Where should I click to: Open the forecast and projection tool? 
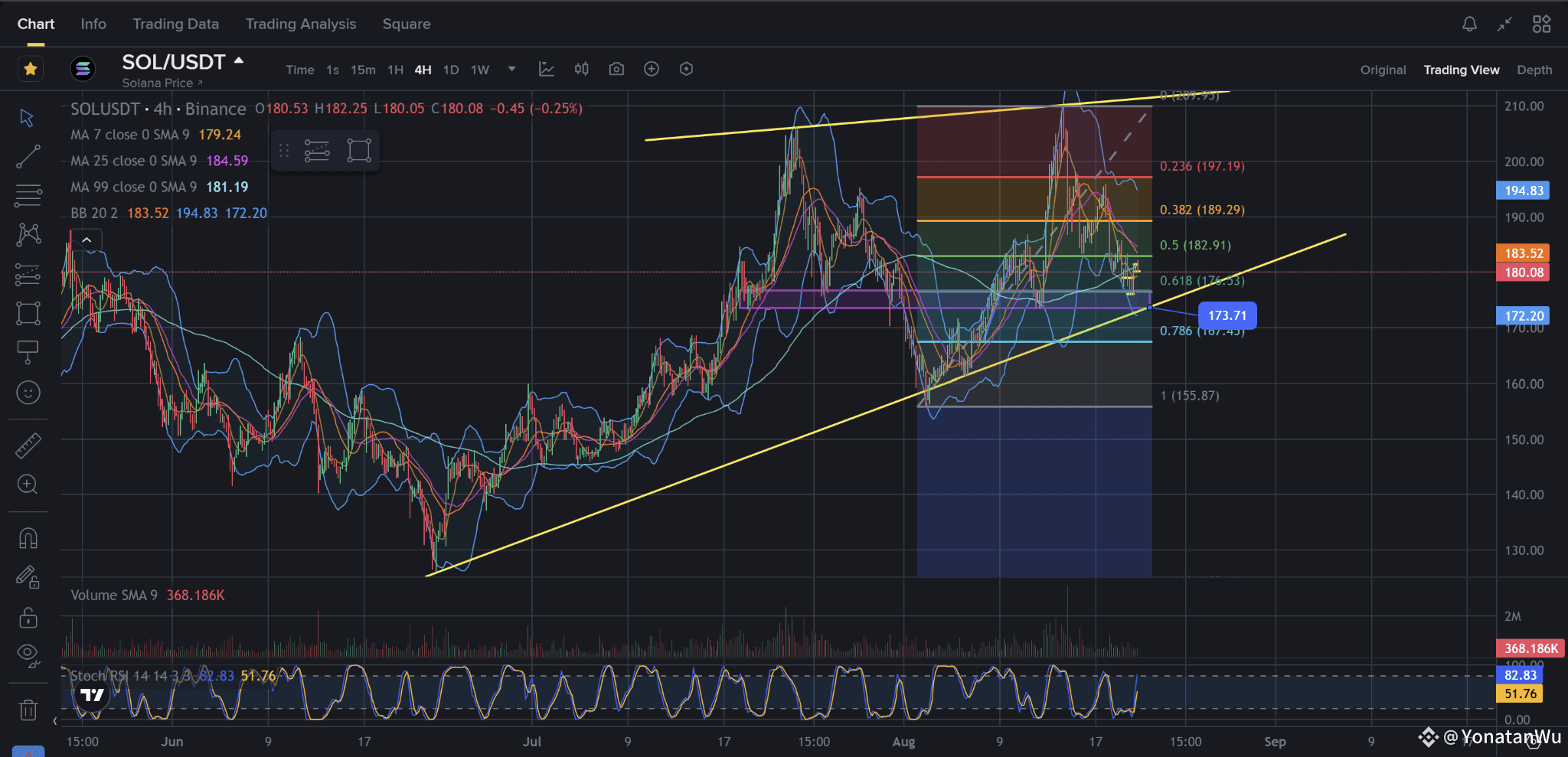(28, 274)
